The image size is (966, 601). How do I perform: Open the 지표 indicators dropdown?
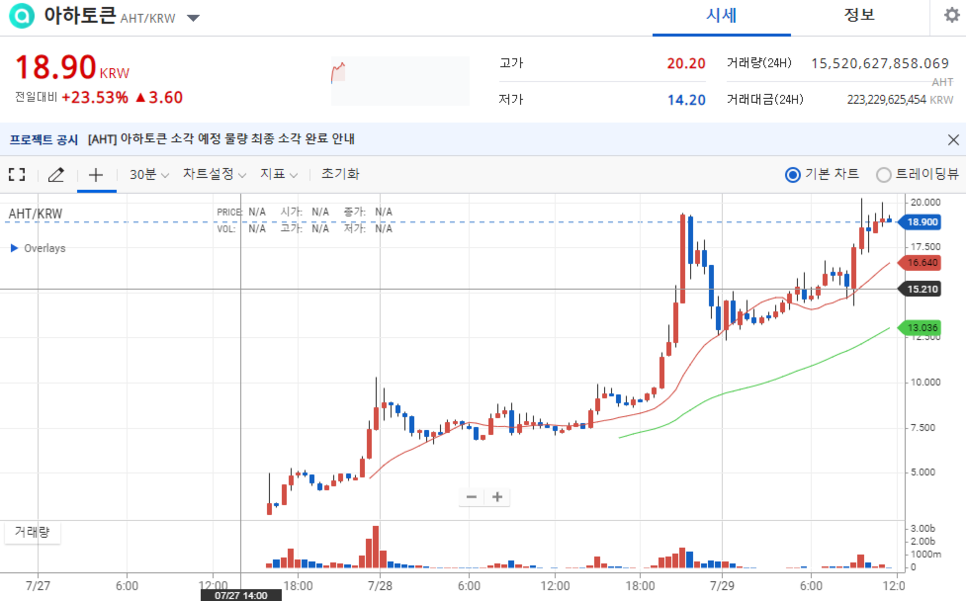[278, 174]
